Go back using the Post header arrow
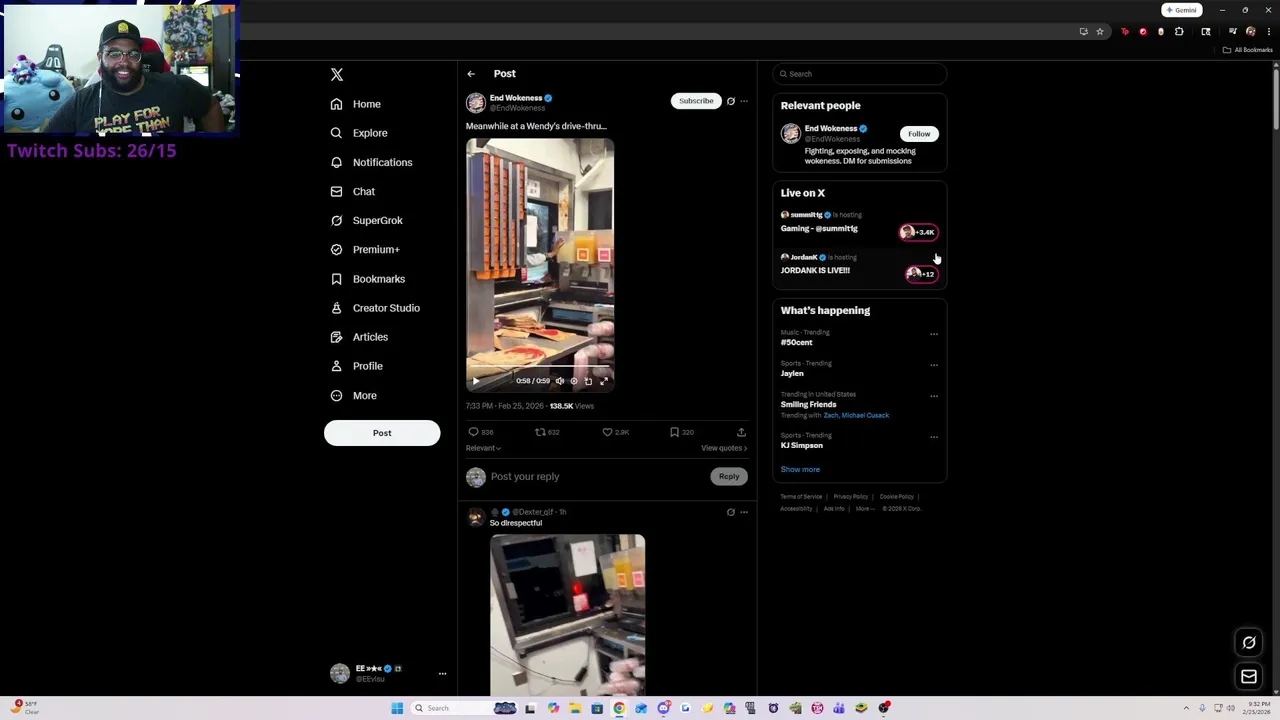Screen dimensions: 1280x720 pyautogui.click(x=471, y=74)
